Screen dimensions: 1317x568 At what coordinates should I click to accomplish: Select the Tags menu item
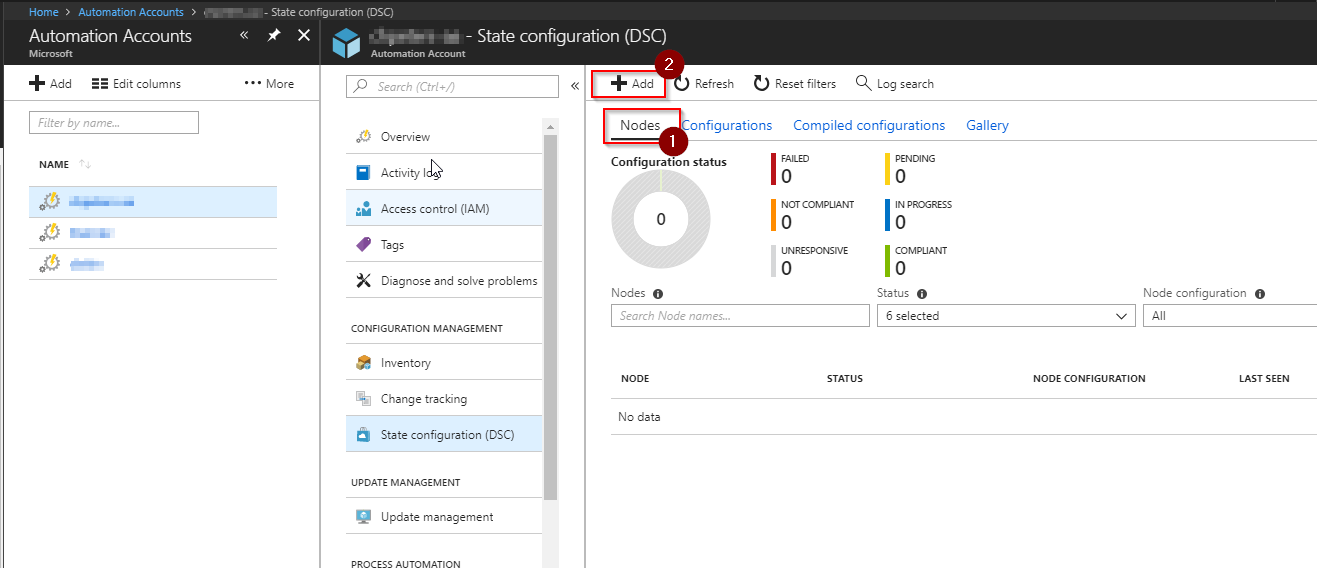coord(392,245)
